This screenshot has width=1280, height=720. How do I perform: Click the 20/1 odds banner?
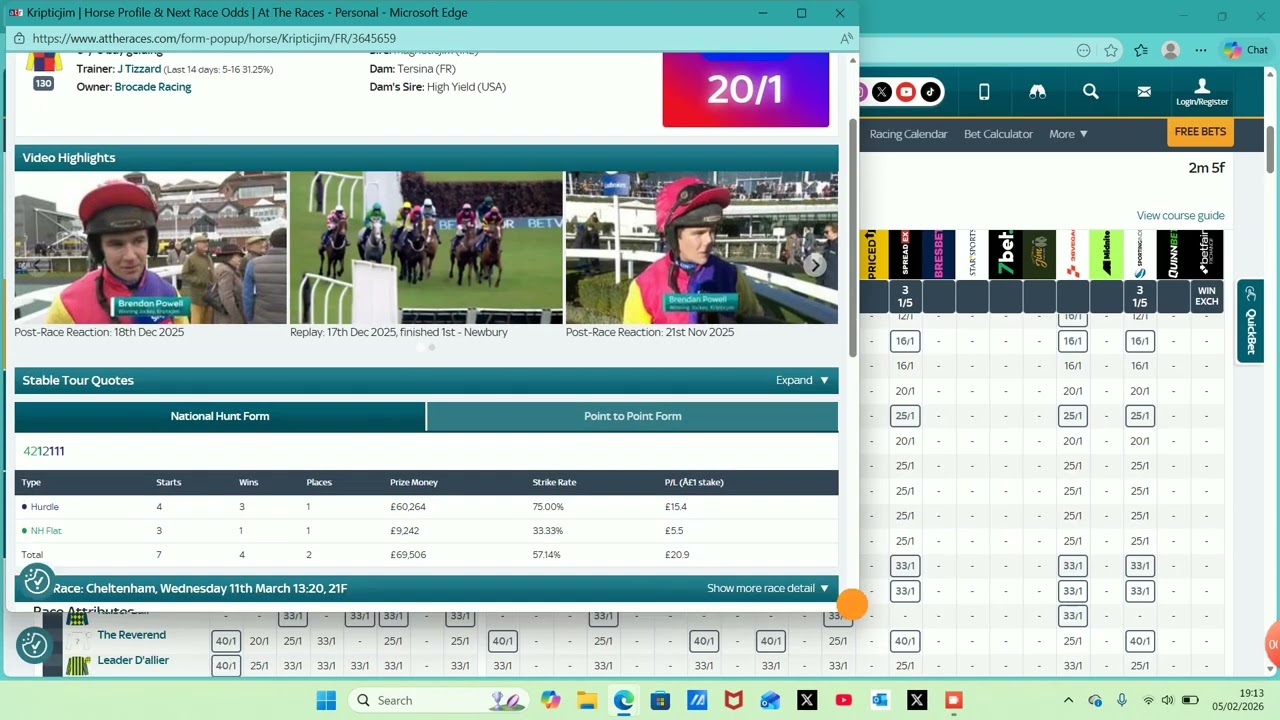click(745, 90)
